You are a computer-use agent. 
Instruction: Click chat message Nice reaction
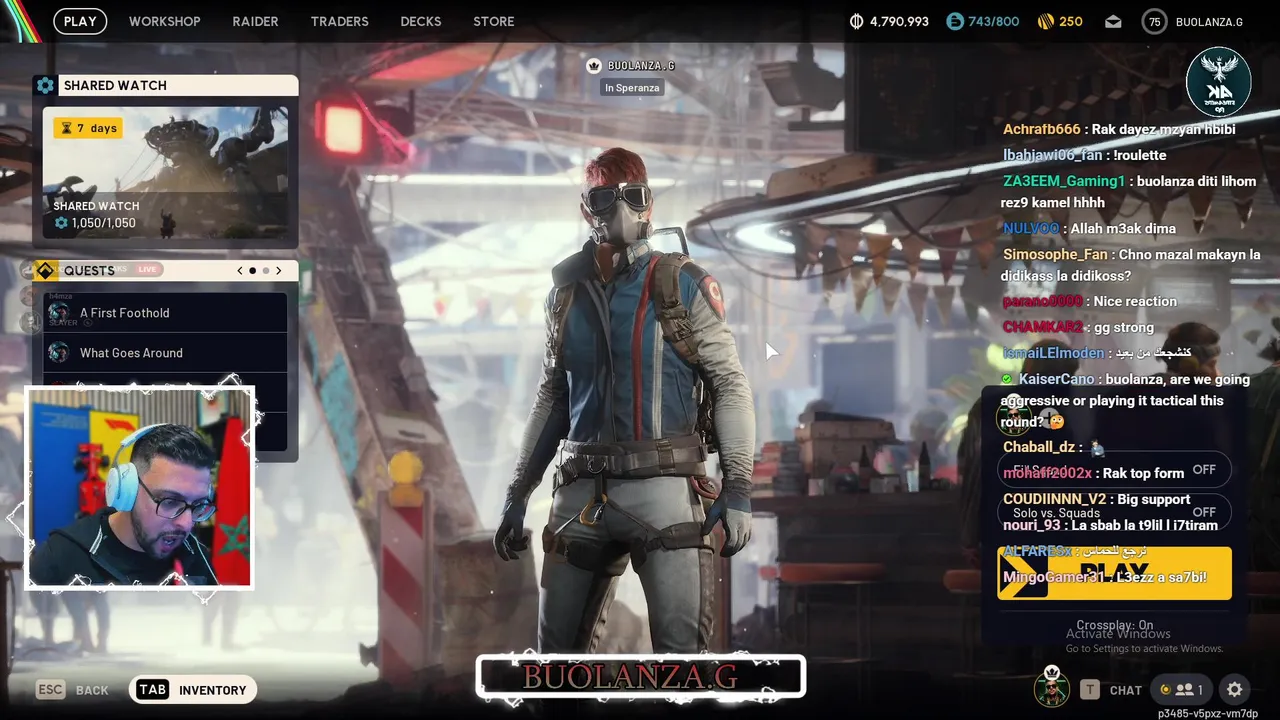point(1135,301)
